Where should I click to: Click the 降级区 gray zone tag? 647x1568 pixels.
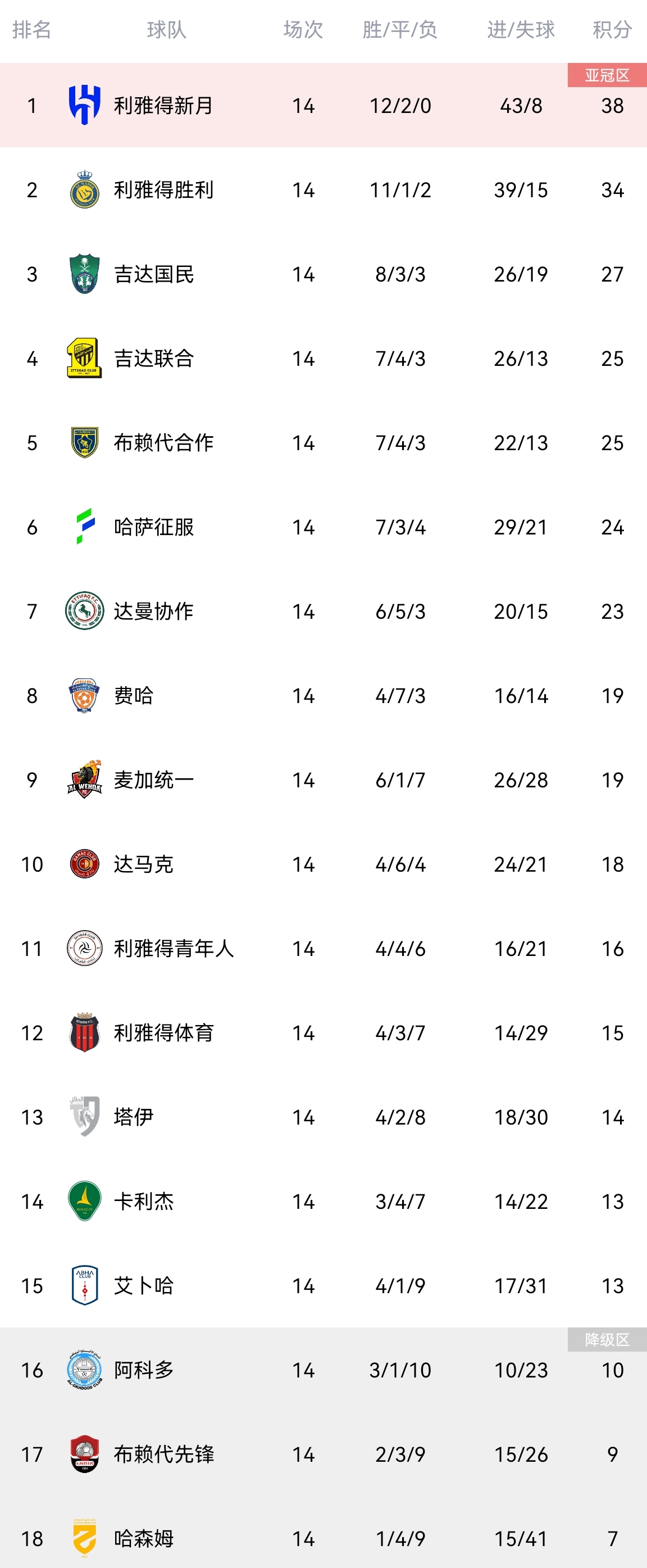click(607, 1340)
